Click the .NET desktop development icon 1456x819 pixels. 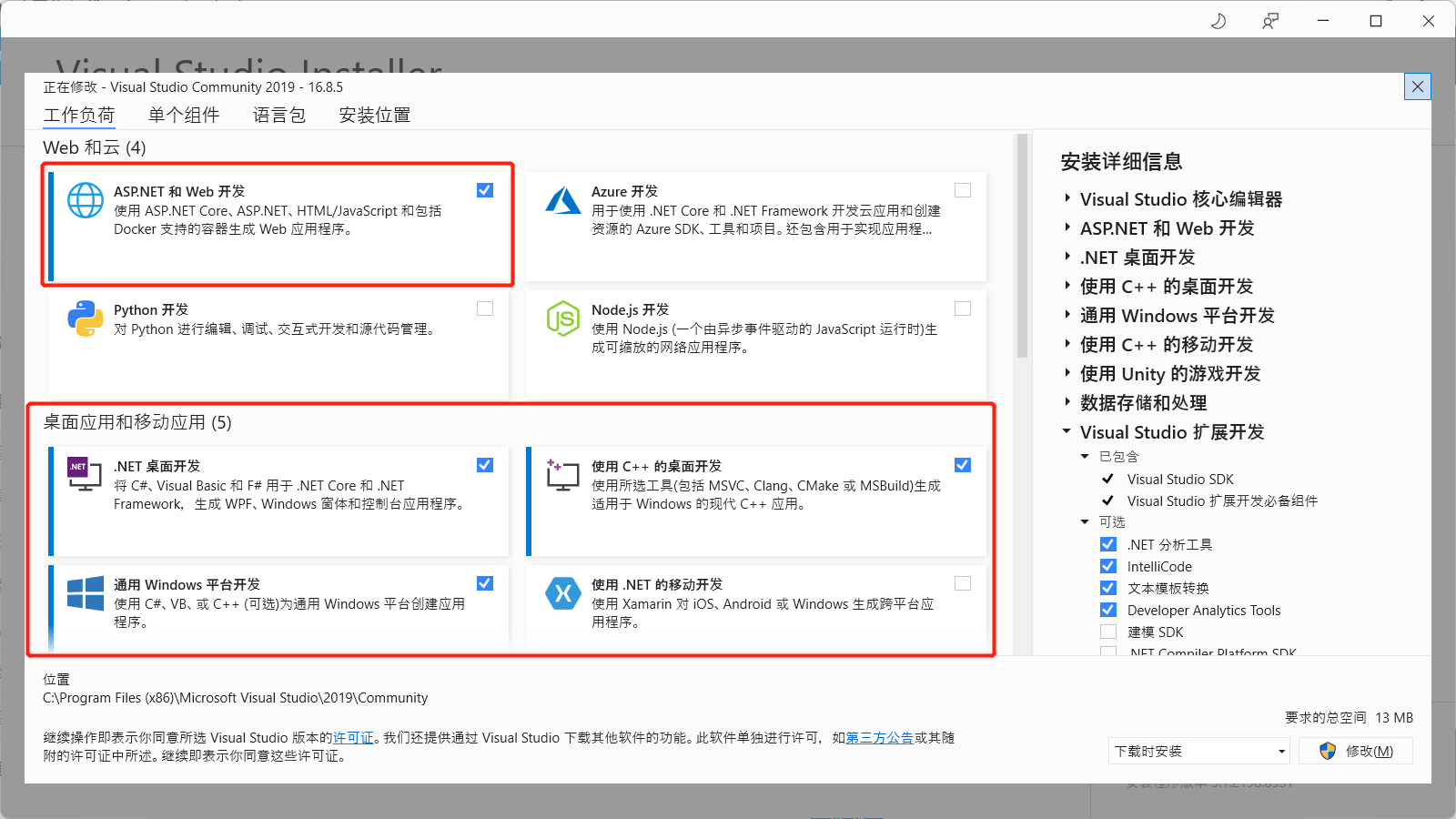tap(85, 474)
